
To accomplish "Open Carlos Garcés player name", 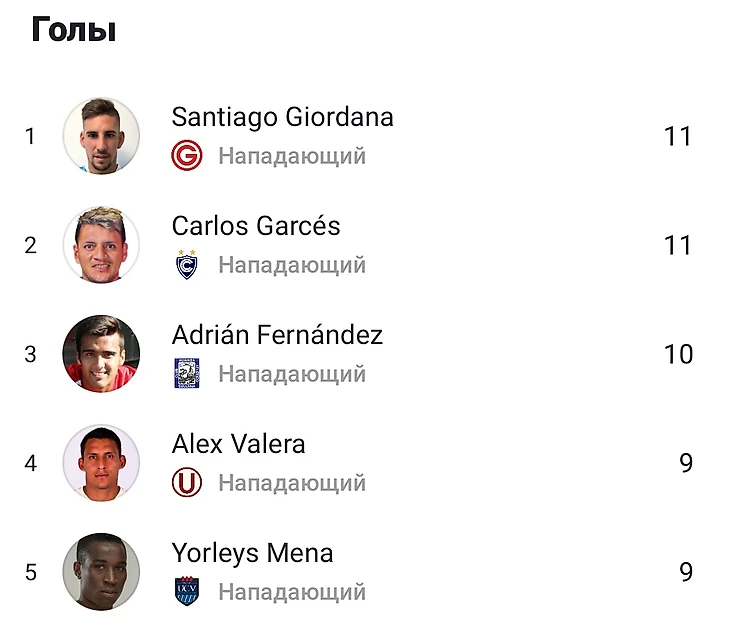I will tap(256, 226).
